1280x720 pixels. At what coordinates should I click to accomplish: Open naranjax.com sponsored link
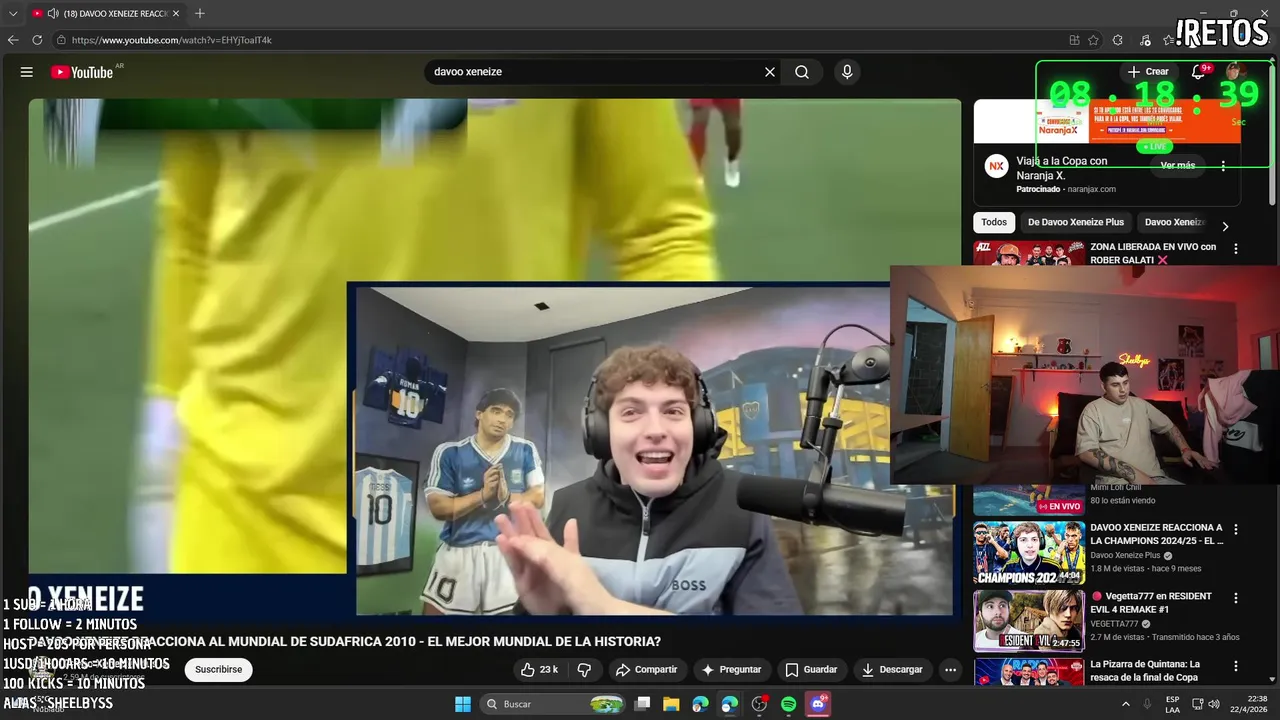click(1091, 189)
